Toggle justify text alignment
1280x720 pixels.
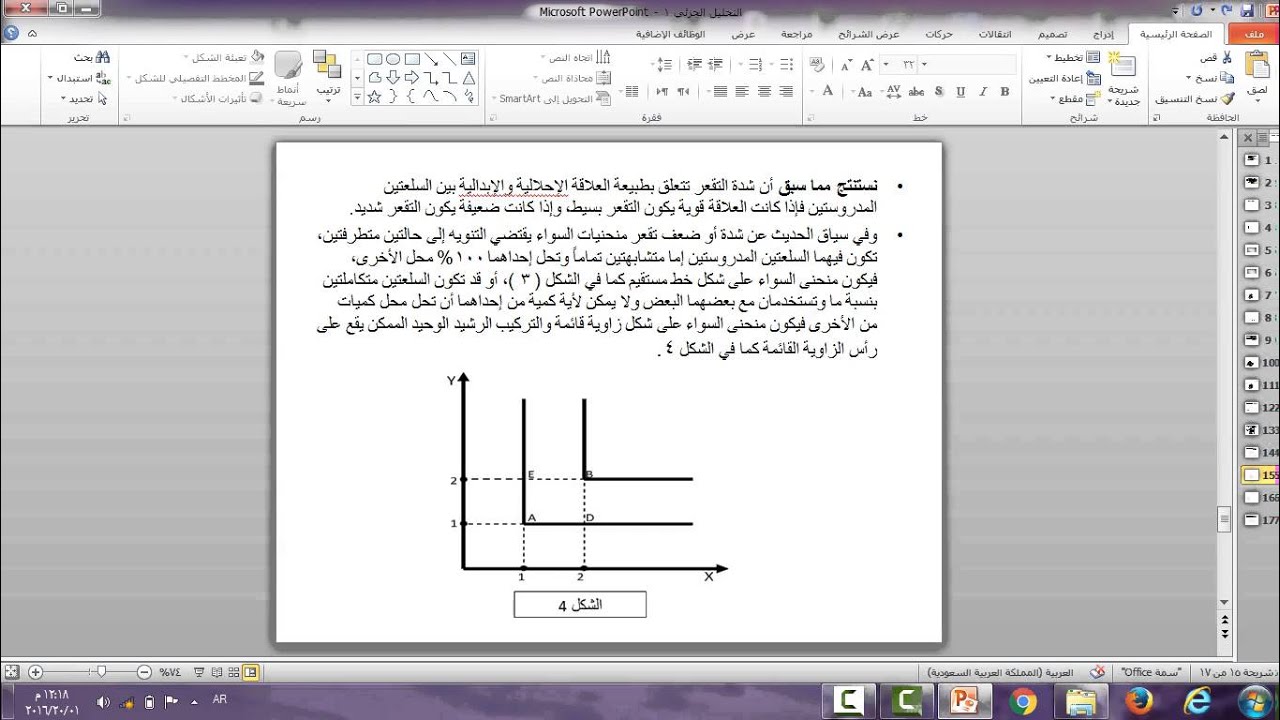click(719, 91)
